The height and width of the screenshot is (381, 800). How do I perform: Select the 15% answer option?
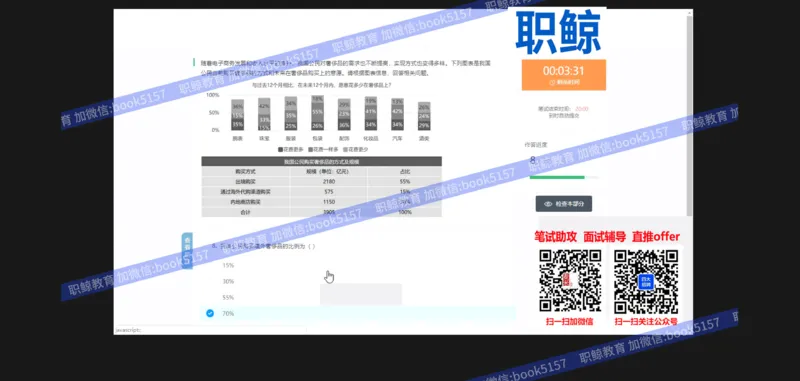coord(228,265)
